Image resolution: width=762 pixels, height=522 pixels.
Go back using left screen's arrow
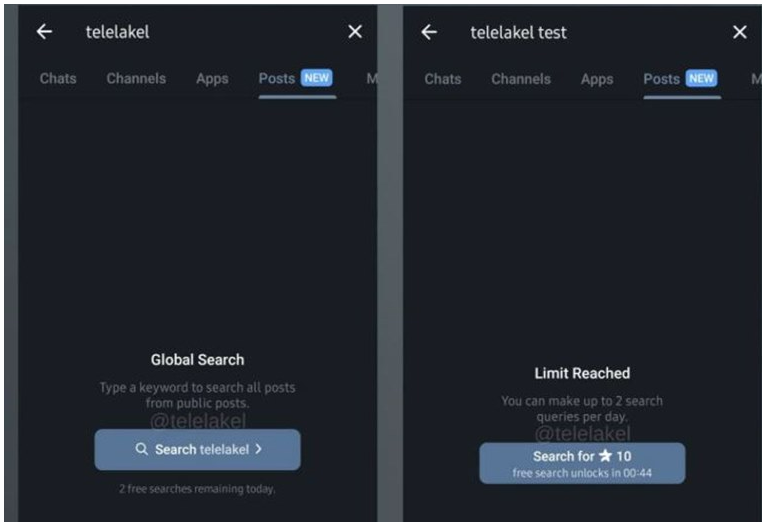coord(44,32)
